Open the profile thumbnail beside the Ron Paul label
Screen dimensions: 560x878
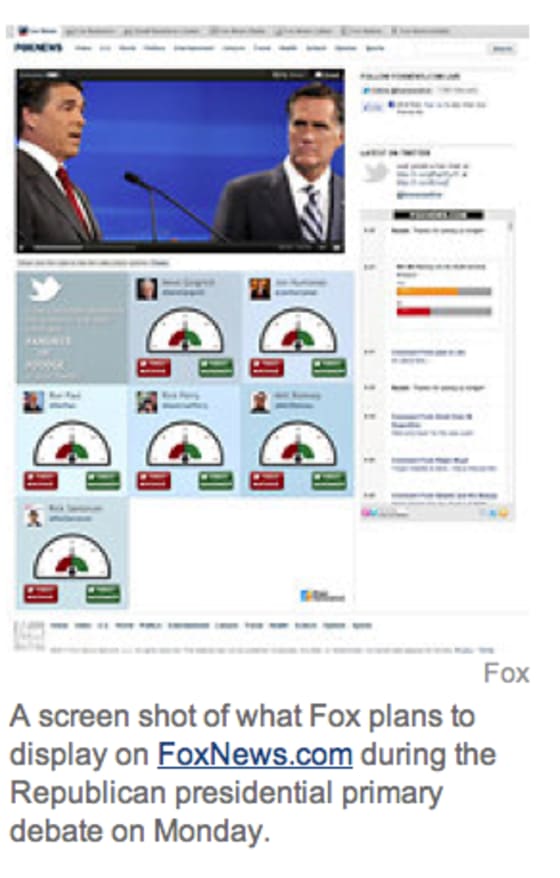(x=33, y=402)
